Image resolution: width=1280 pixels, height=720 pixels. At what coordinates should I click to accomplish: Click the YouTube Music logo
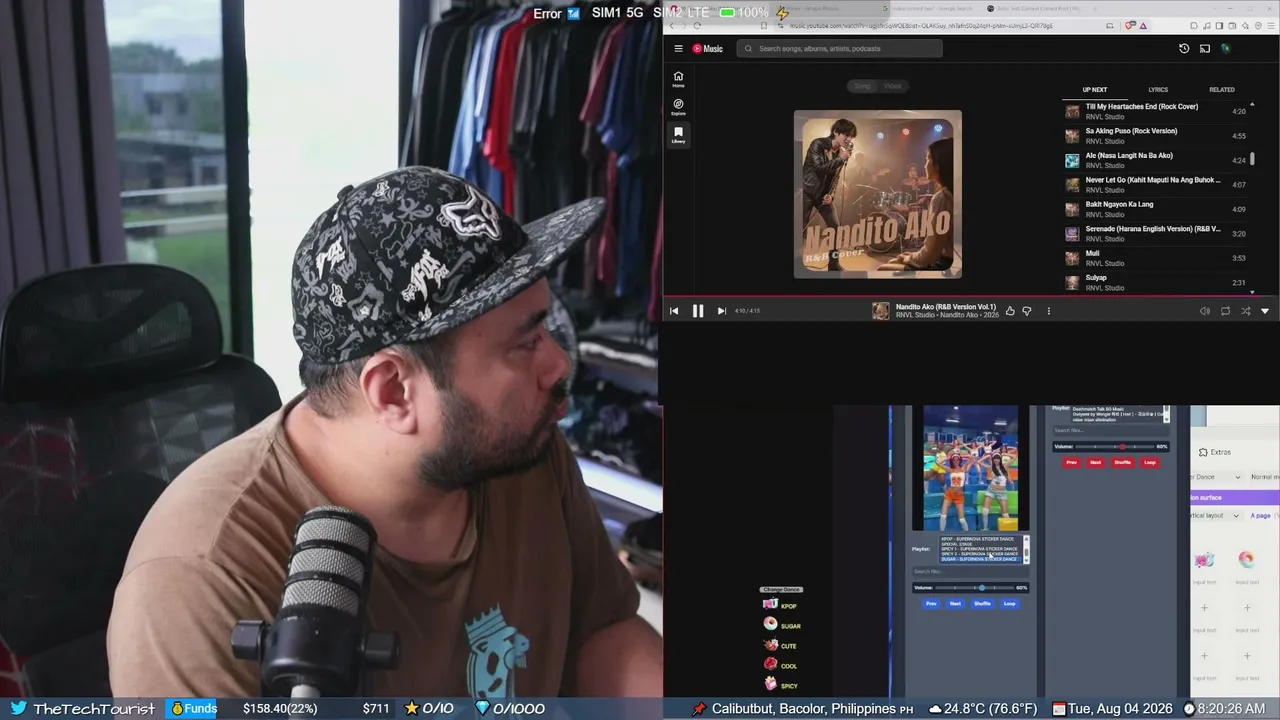pos(707,48)
